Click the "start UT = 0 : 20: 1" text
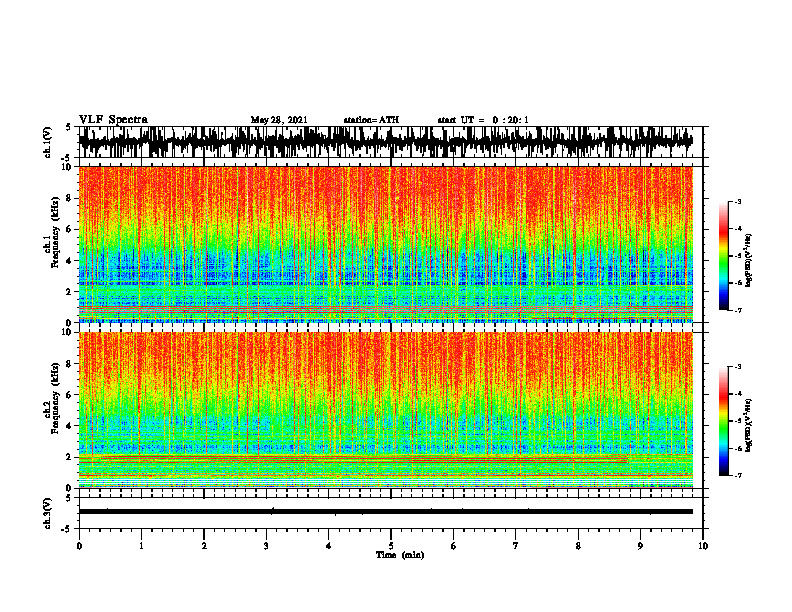 click(483, 120)
